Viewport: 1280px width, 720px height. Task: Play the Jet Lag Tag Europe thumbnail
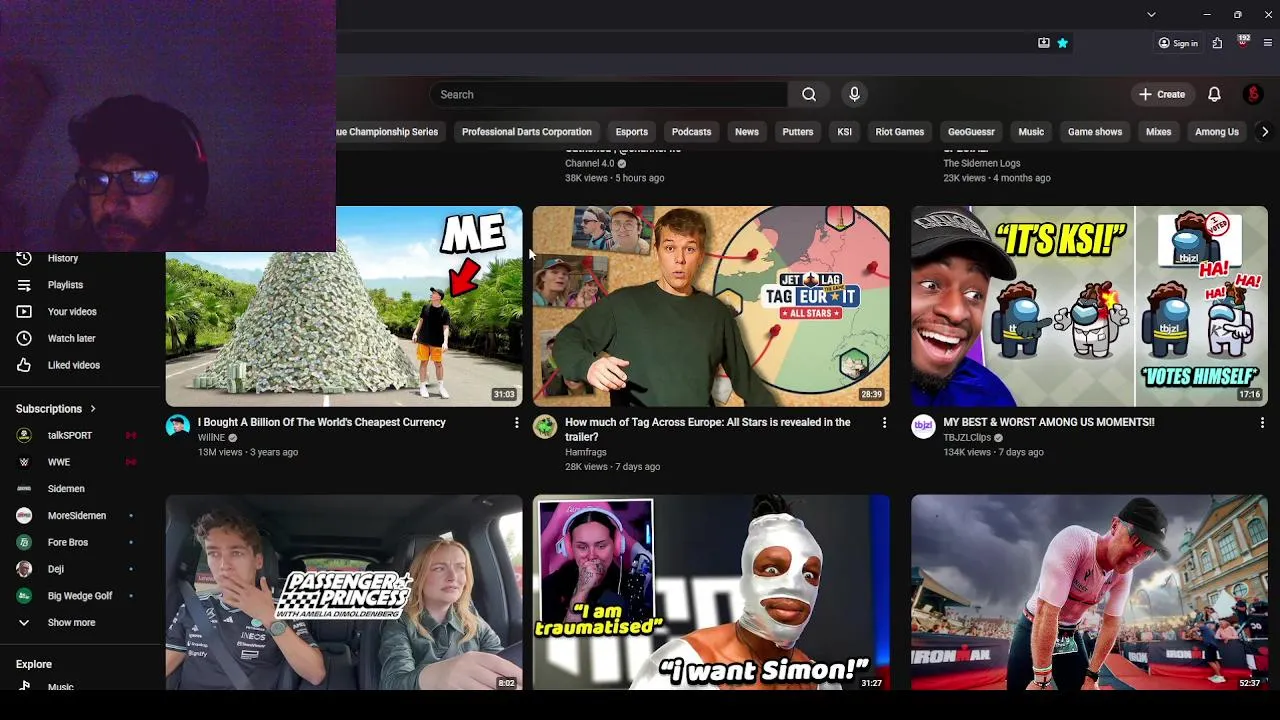711,306
